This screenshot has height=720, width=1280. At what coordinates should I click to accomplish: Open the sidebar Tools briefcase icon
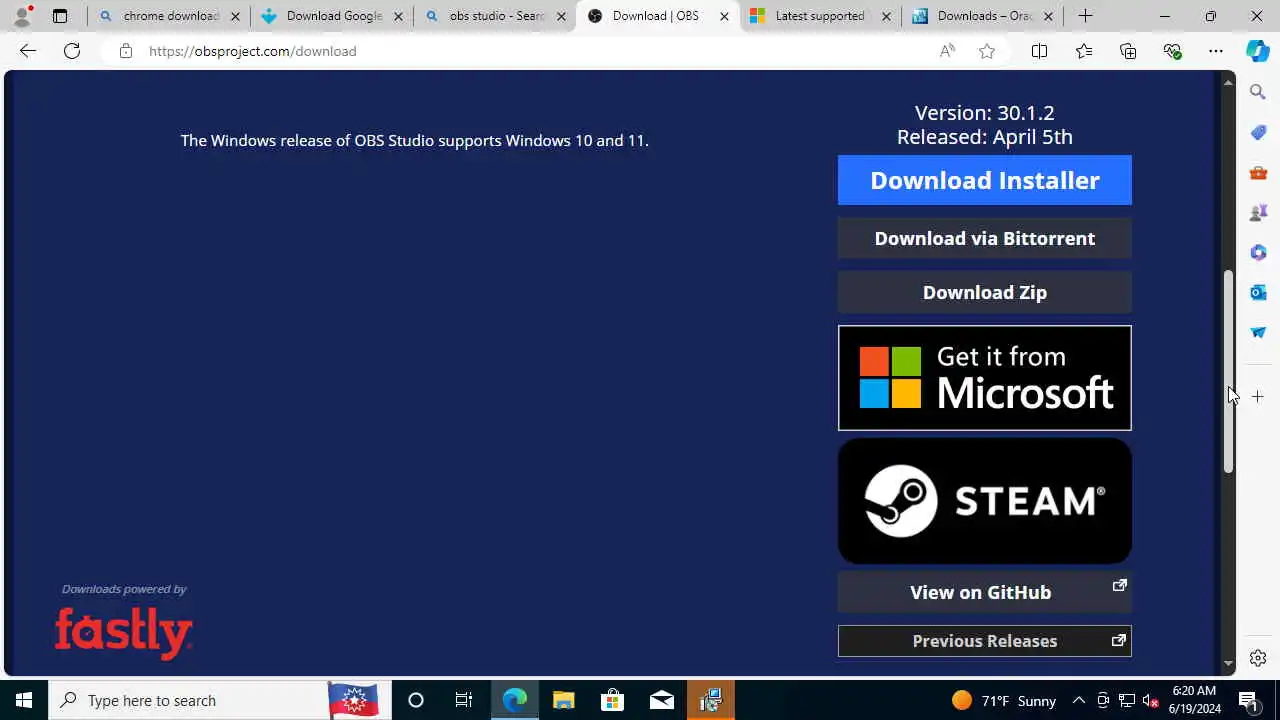1258,172
